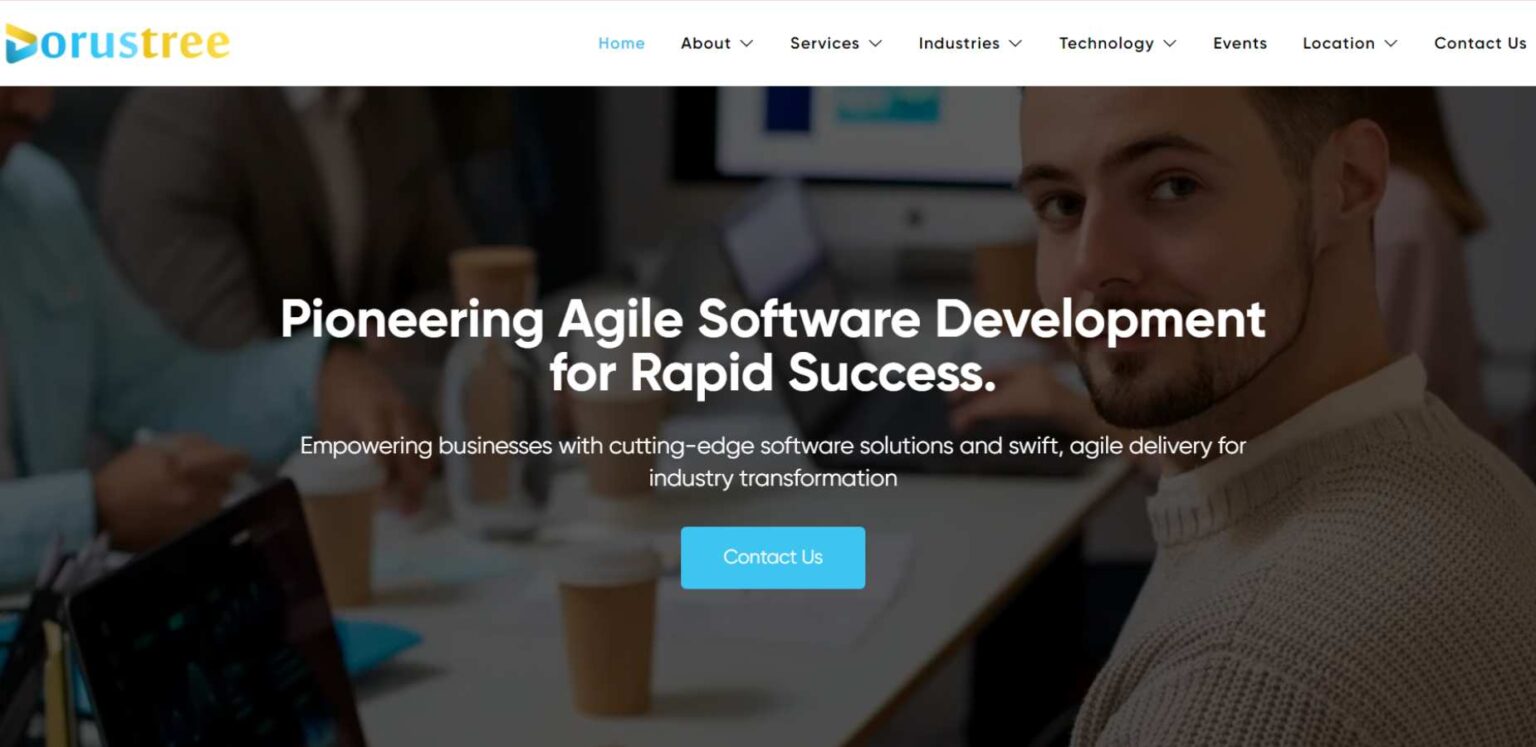Open the Location menu item

click(1338, 43)
